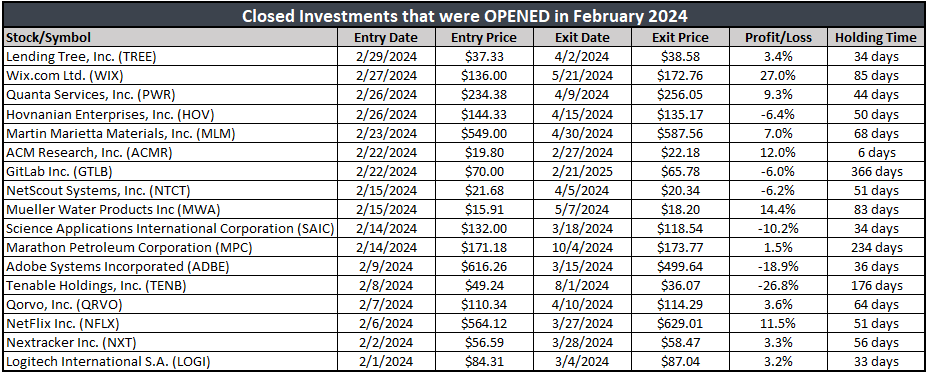Click the Wix.com Ltd. (WIX) row name
928x375 pixels.
(x=170, y=76)
